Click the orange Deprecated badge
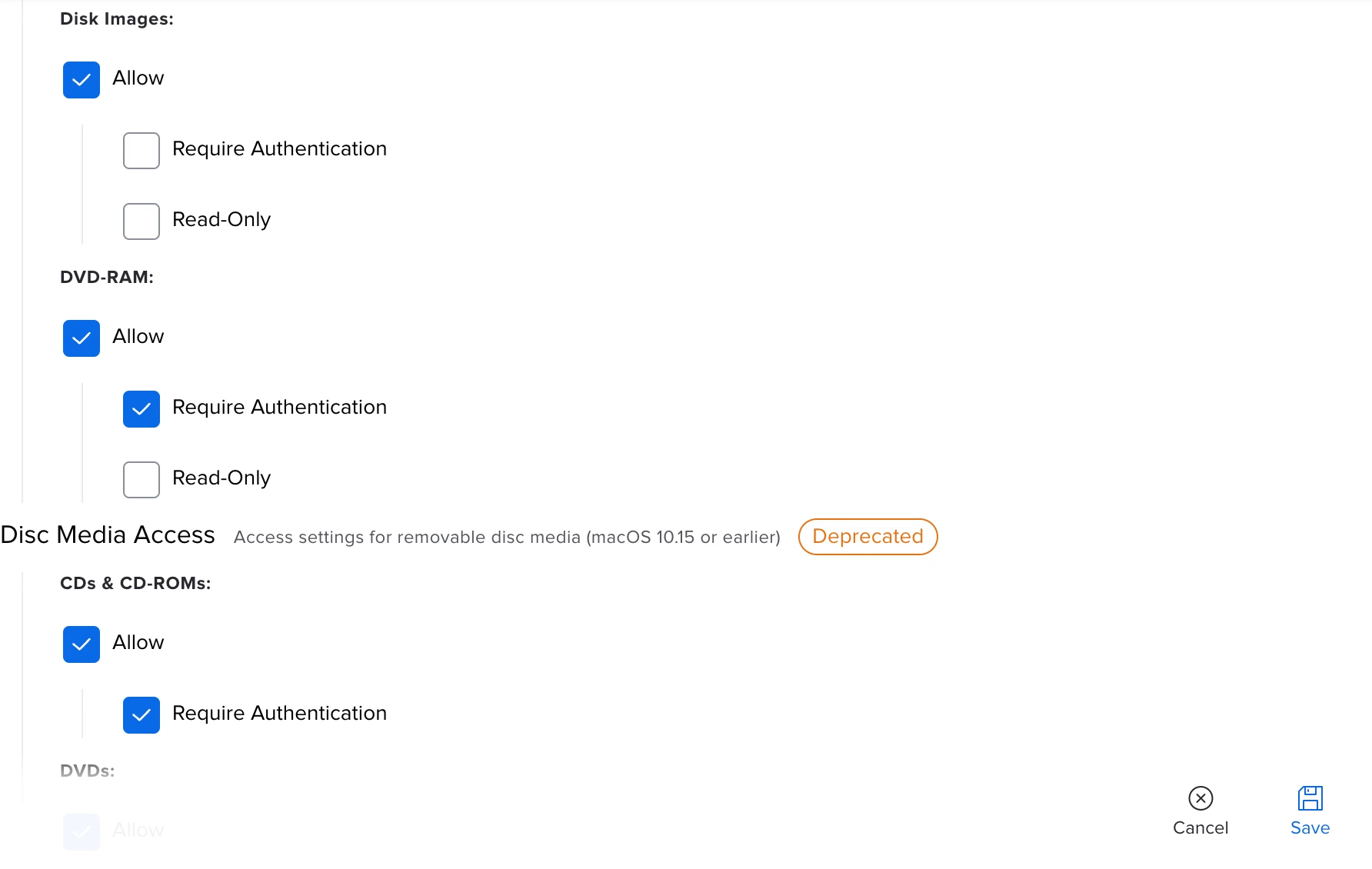Screen dimensions: 1372x869 [x=867, y=537]
